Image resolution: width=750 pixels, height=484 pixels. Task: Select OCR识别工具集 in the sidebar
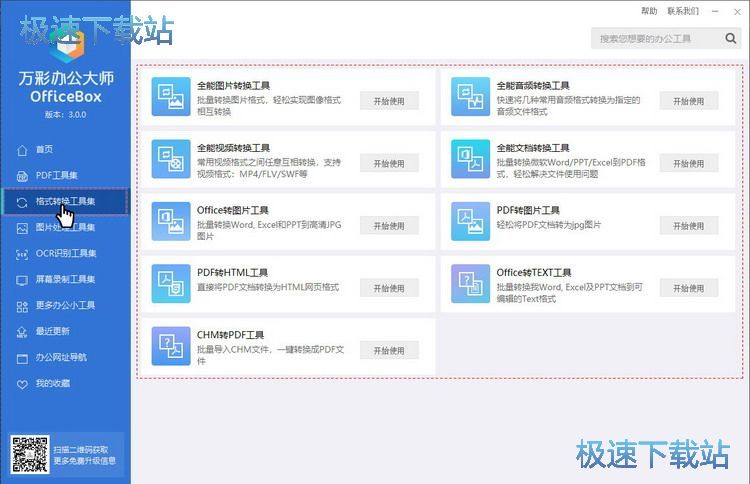pos(65,253)
